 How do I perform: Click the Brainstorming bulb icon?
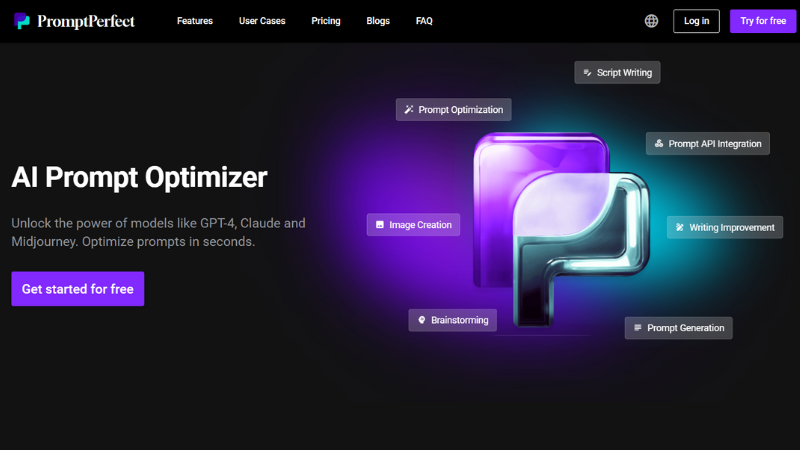(421, 320)
